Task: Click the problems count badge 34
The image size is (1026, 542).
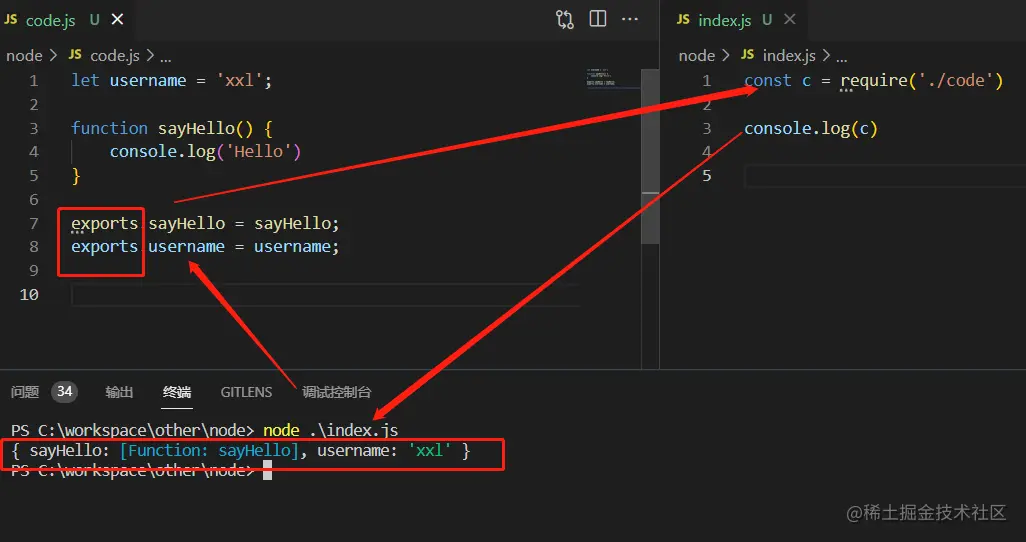Action: coord(64,391)
